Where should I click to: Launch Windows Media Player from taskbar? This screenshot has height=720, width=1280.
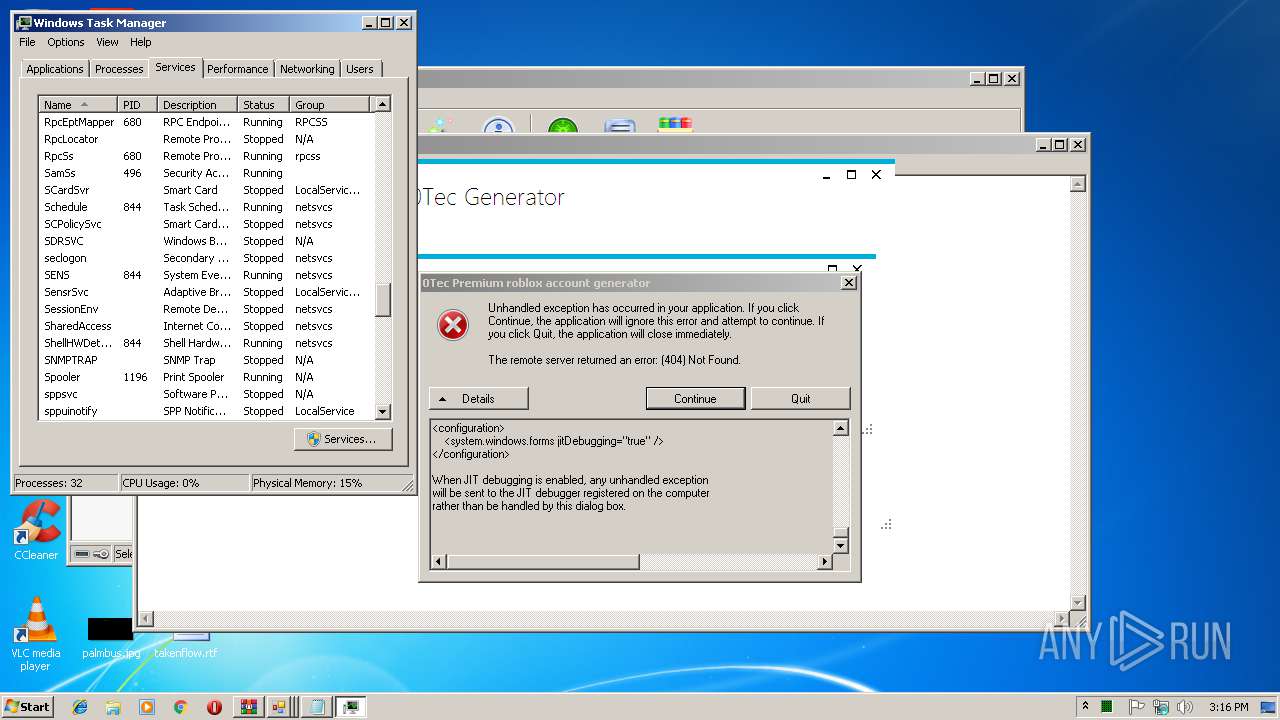point(147,706)
